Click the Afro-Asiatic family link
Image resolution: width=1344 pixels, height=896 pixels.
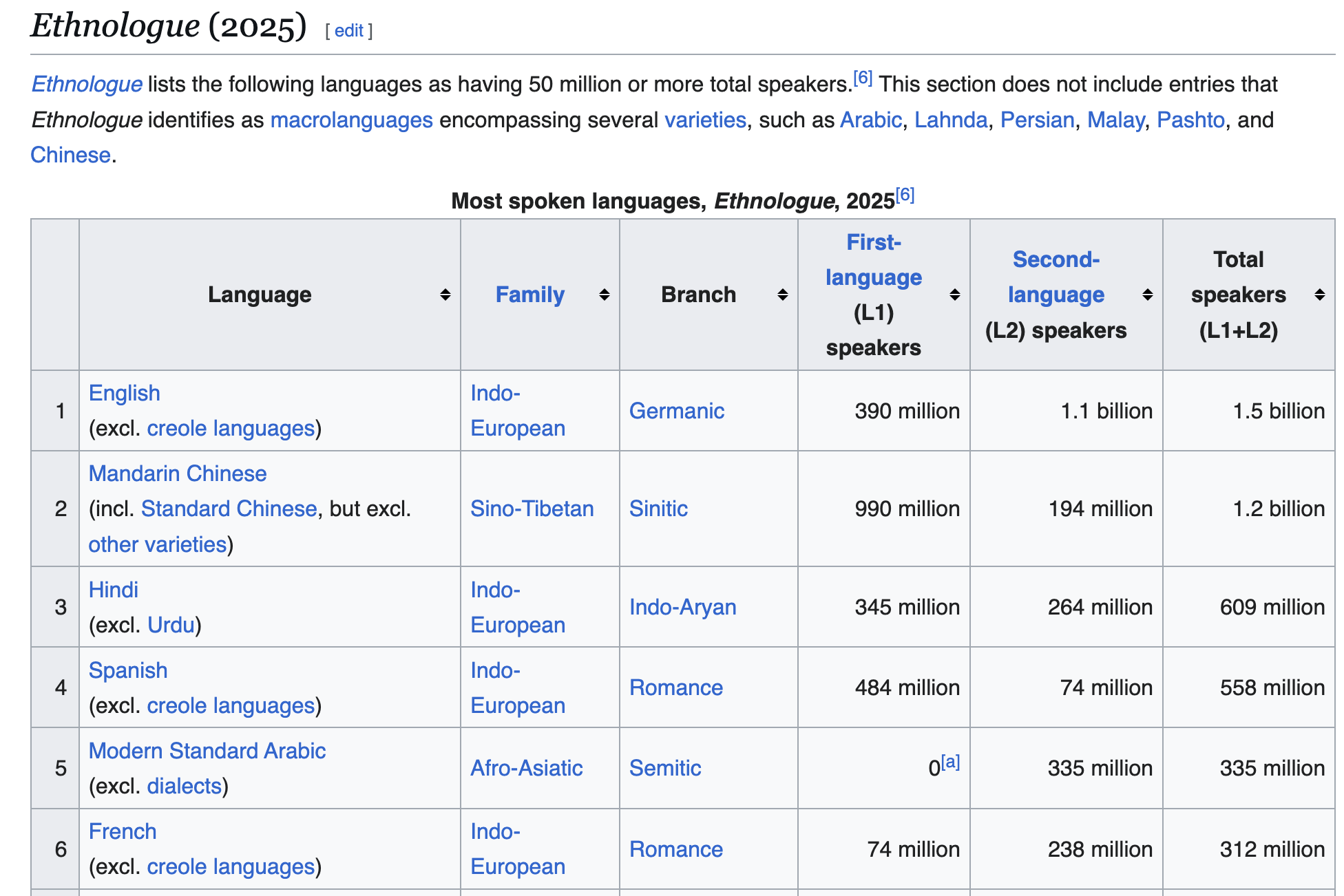[x=526, y=768]
